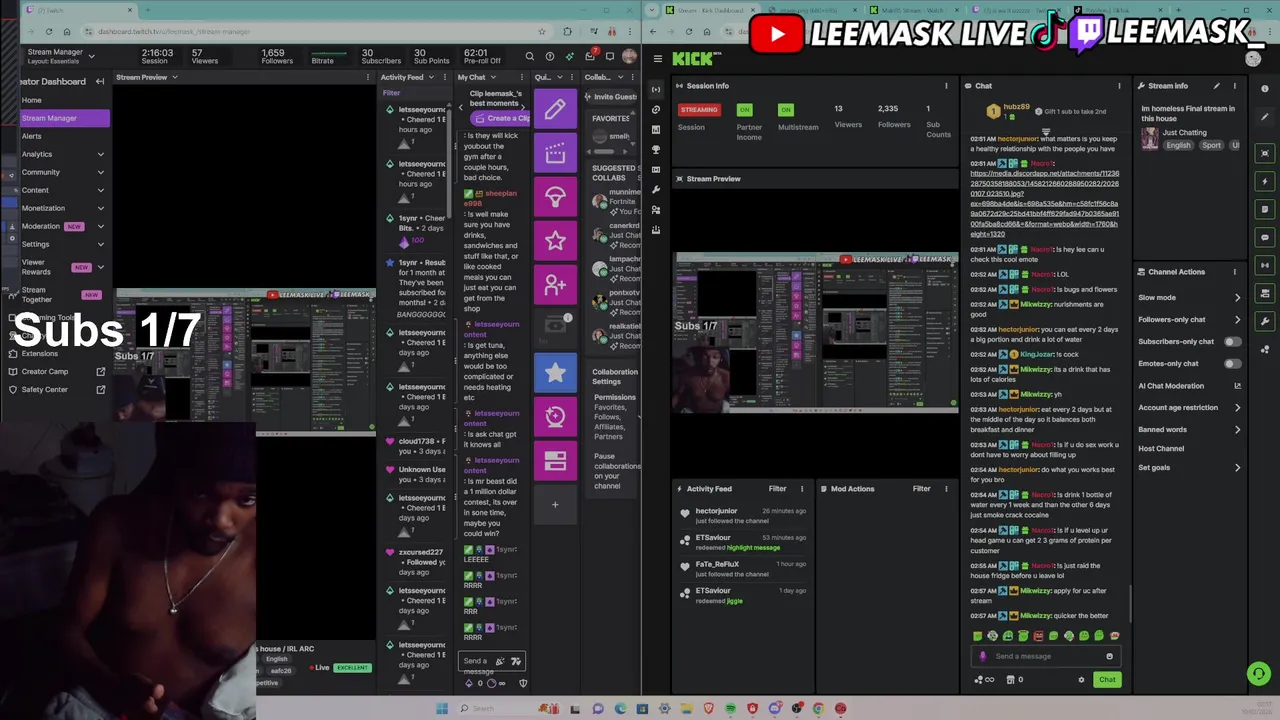The width and height of the screenshot is (1280, 720).
Task: Open Kick chat settings gear icon
Action: pos(1081,680)
